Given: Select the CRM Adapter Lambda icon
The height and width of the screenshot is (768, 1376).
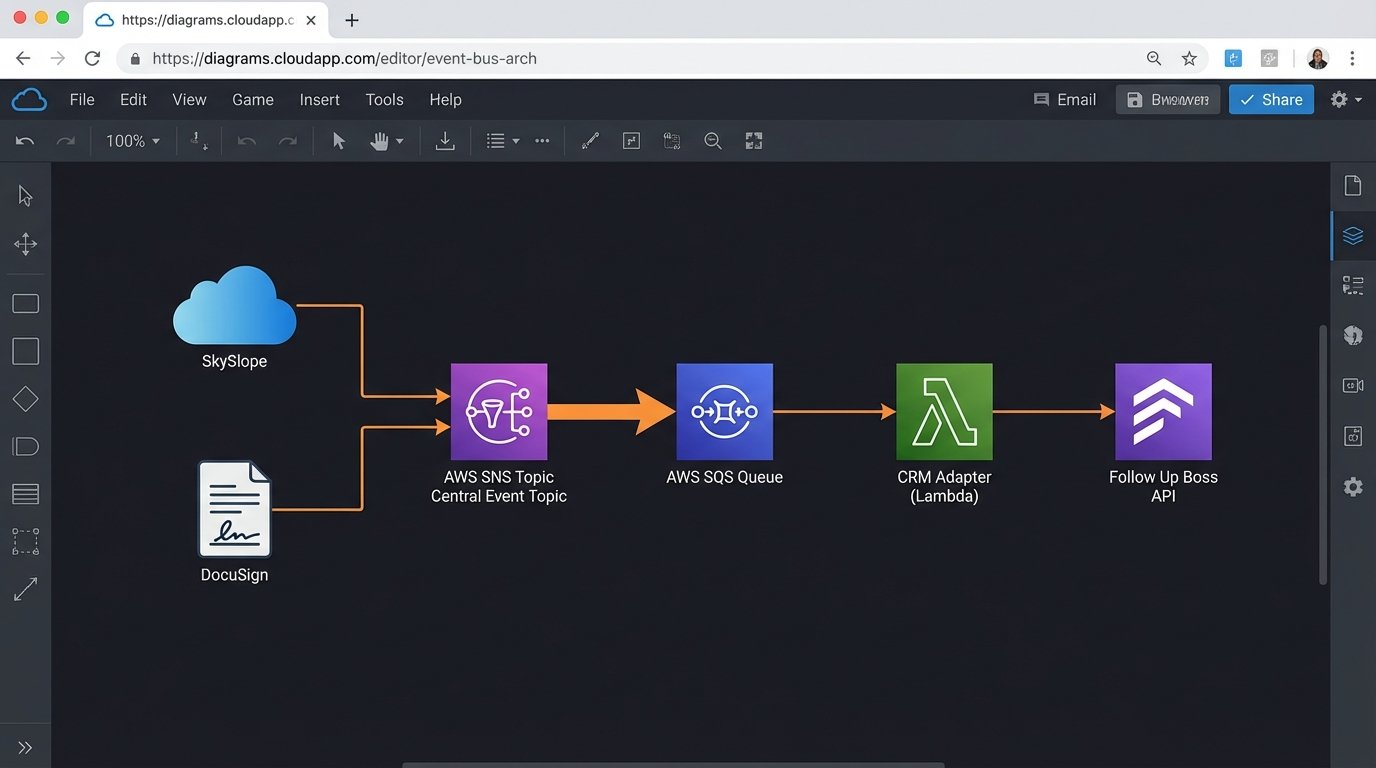Looking at the screenshot, I should (x=944, y=411).
